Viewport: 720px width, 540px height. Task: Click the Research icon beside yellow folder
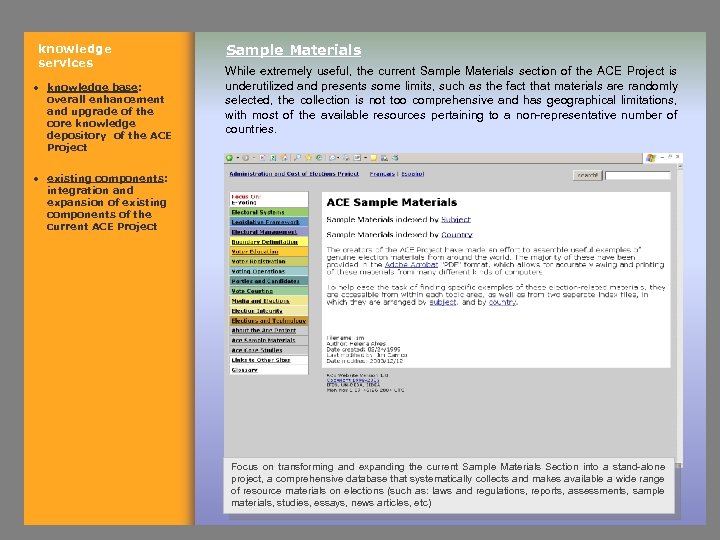tap(384, 158)
